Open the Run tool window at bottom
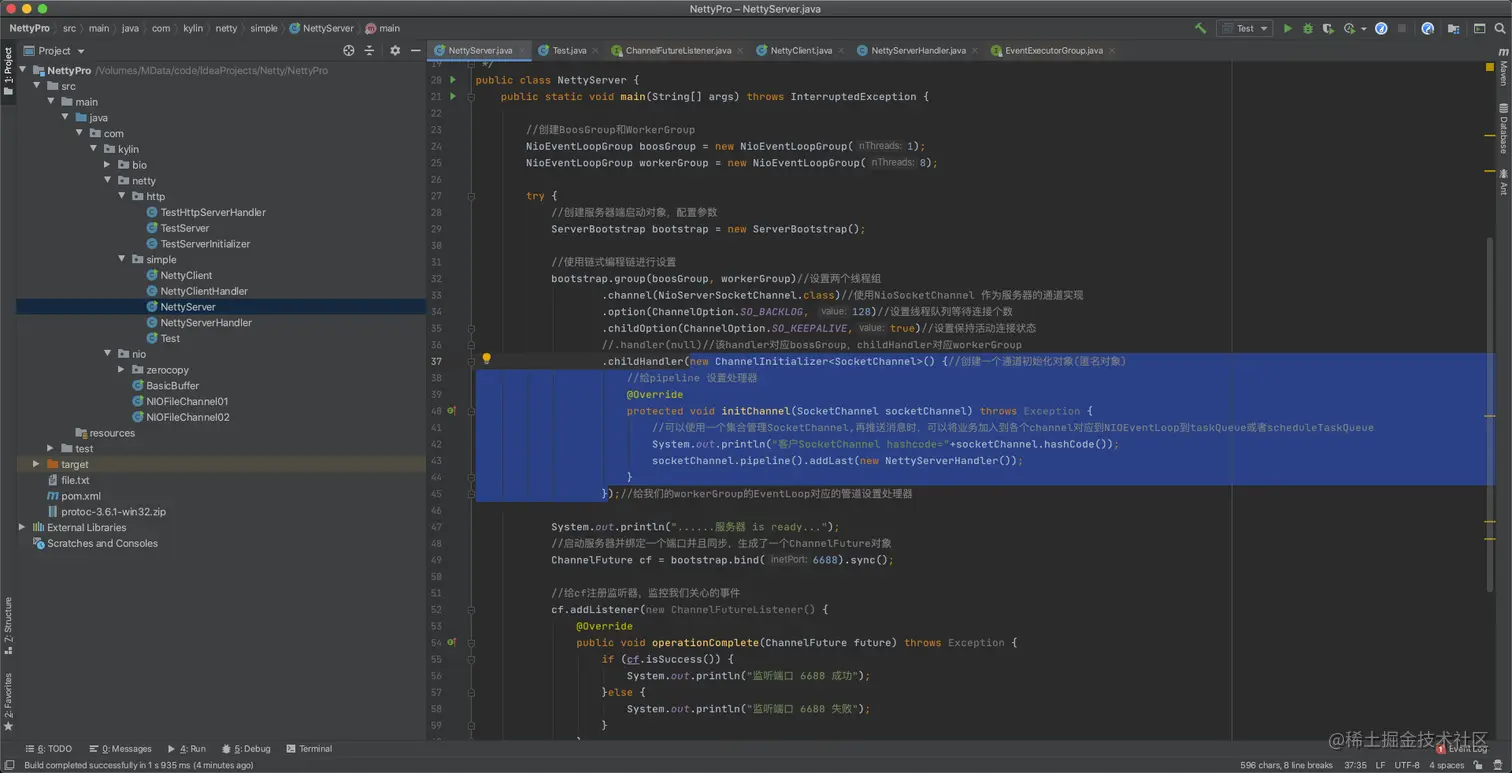The height and width of the screenshot is (773, 1512). coord(186,749)
